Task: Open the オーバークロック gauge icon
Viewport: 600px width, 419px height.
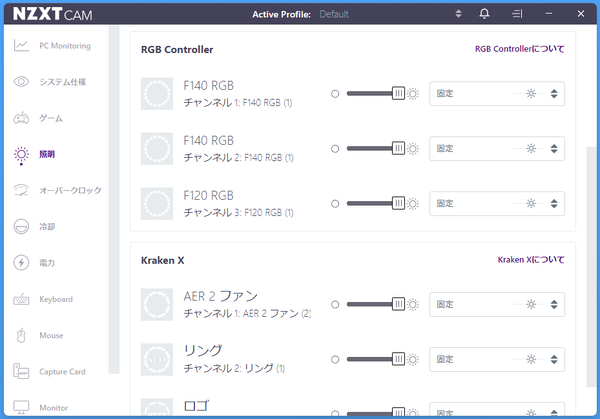Action: (21, 190)
